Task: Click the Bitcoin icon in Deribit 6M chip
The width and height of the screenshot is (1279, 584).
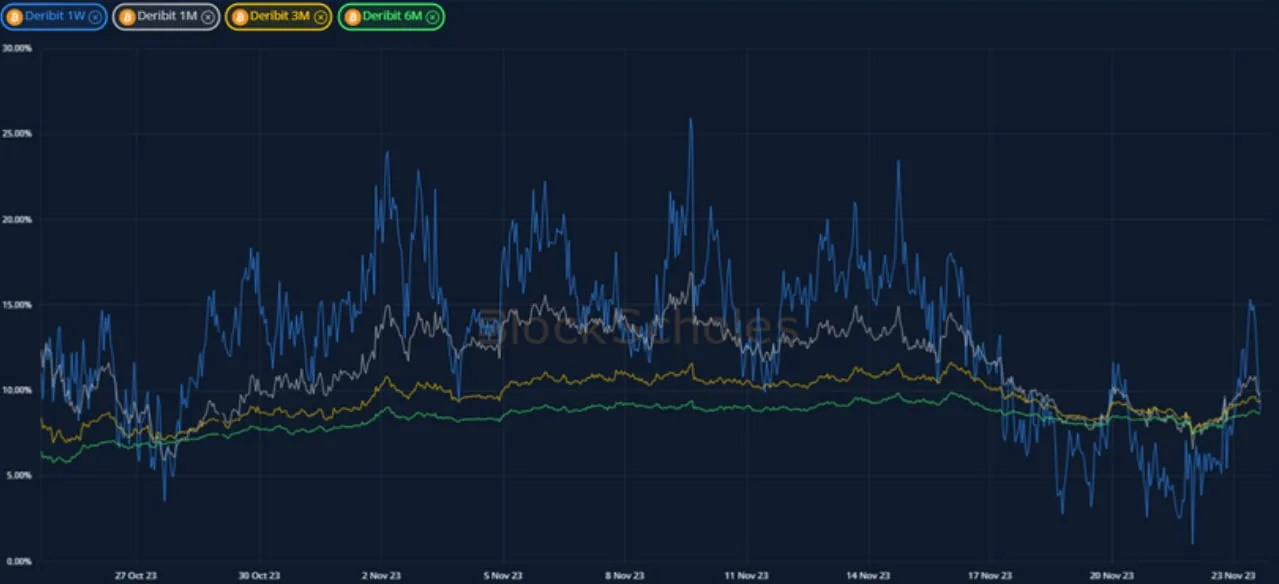Action: tap(352, 17)
